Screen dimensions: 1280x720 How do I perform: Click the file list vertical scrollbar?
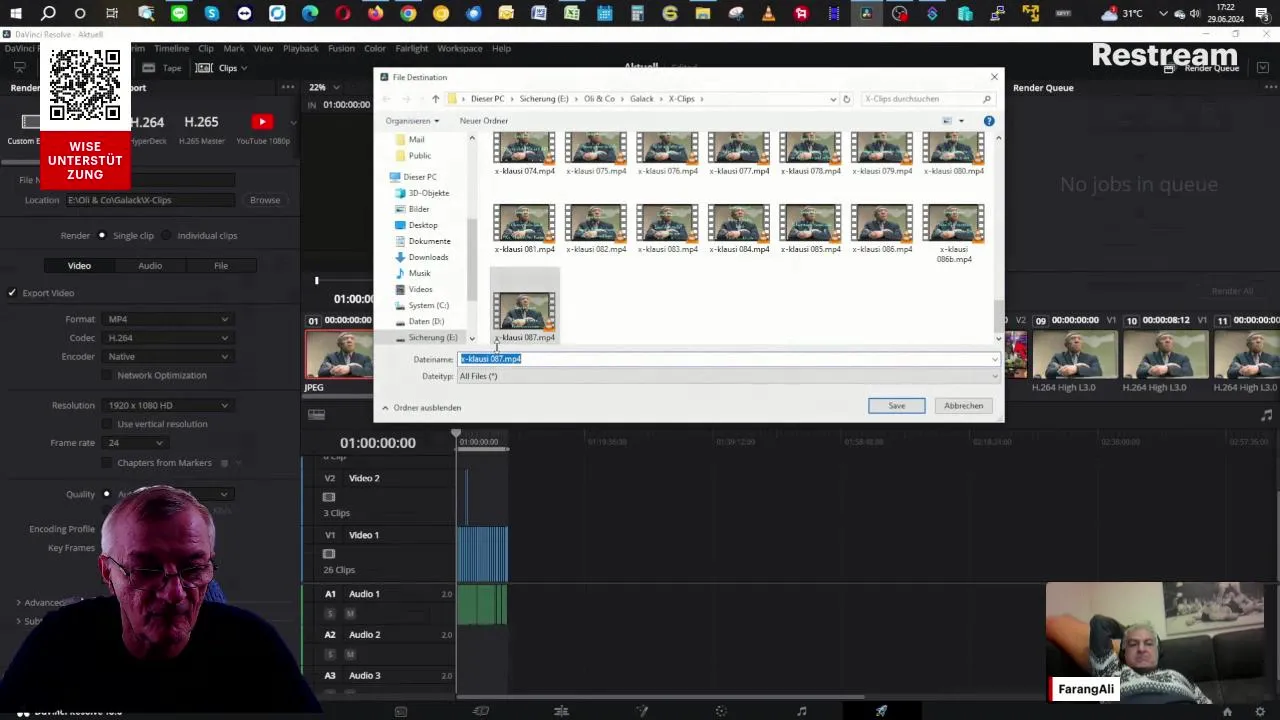(998, 315)
